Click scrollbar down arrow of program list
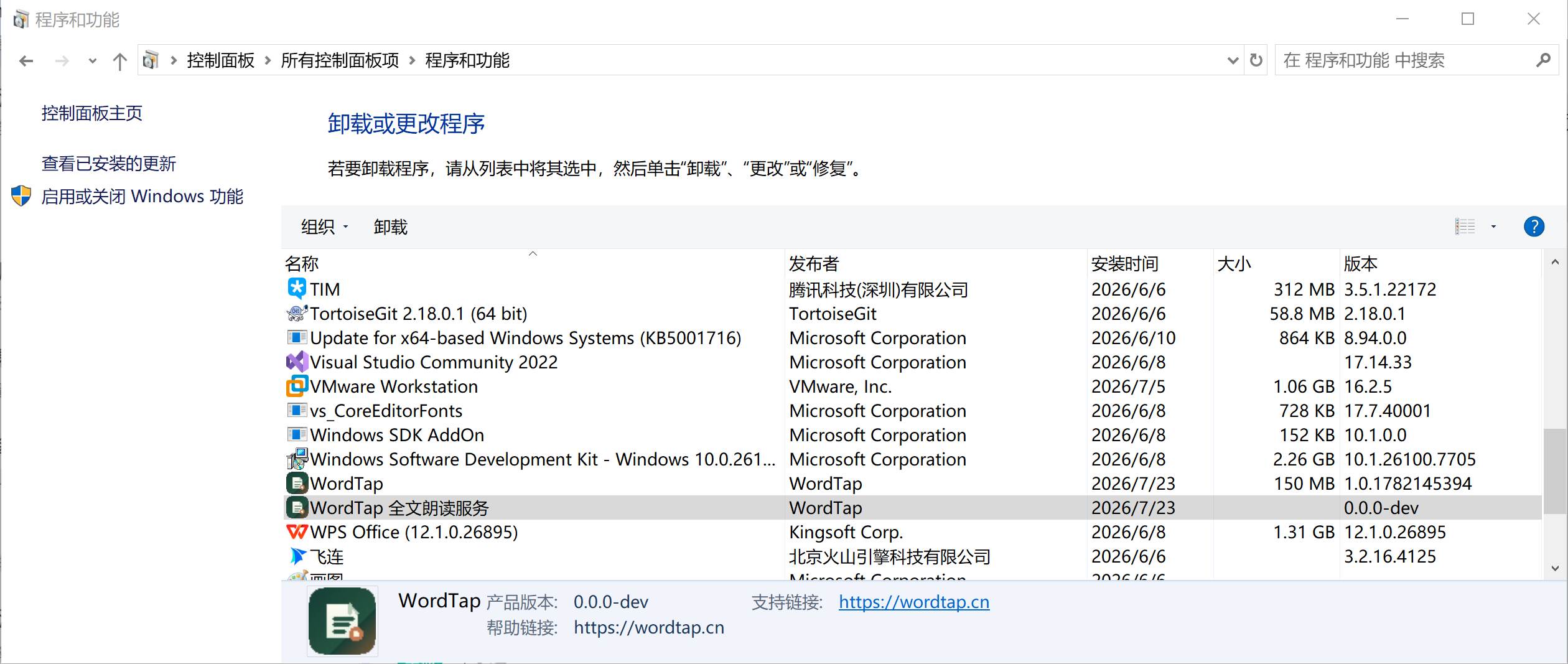1568x664 pixels. [1555, 568]
